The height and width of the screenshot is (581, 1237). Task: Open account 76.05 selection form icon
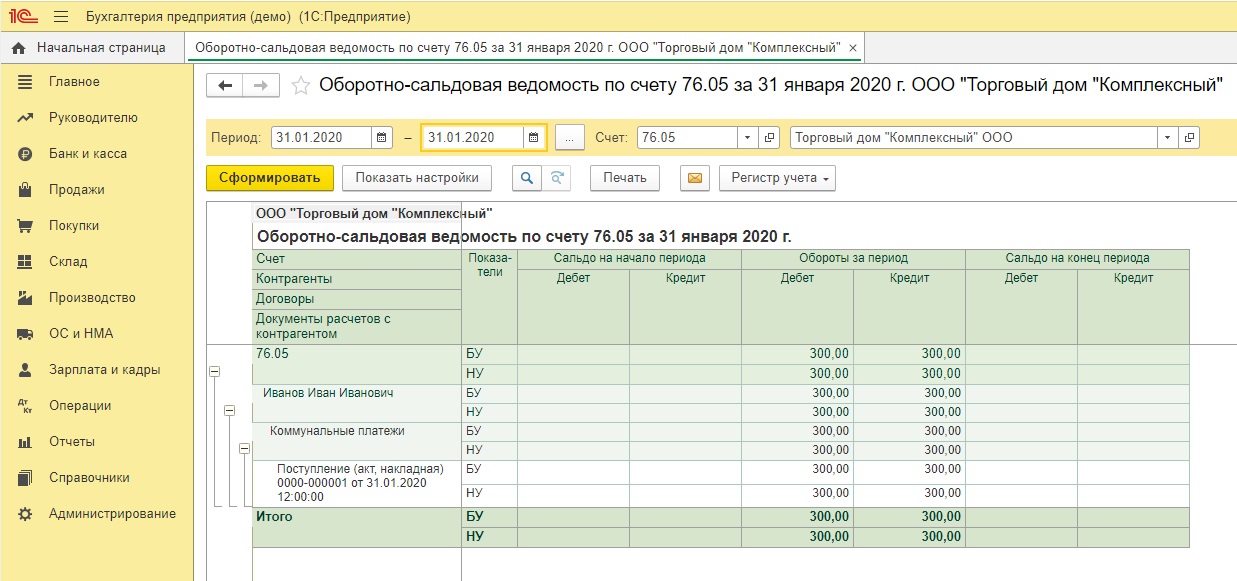tap(769, 138)
